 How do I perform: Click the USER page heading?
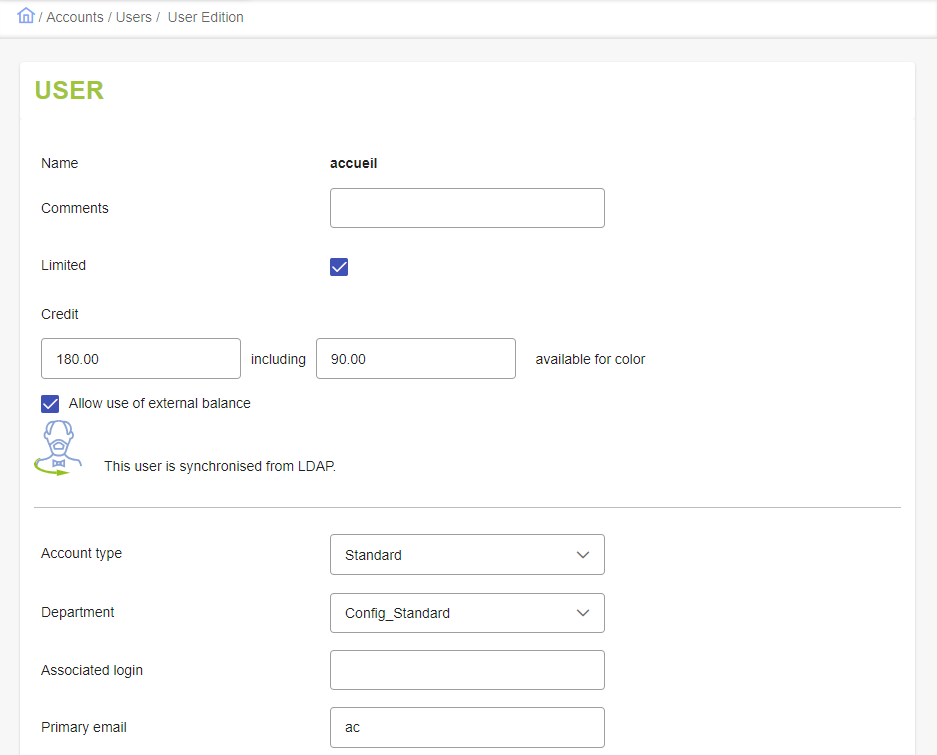pyautogui.click(x=69, y=90)
